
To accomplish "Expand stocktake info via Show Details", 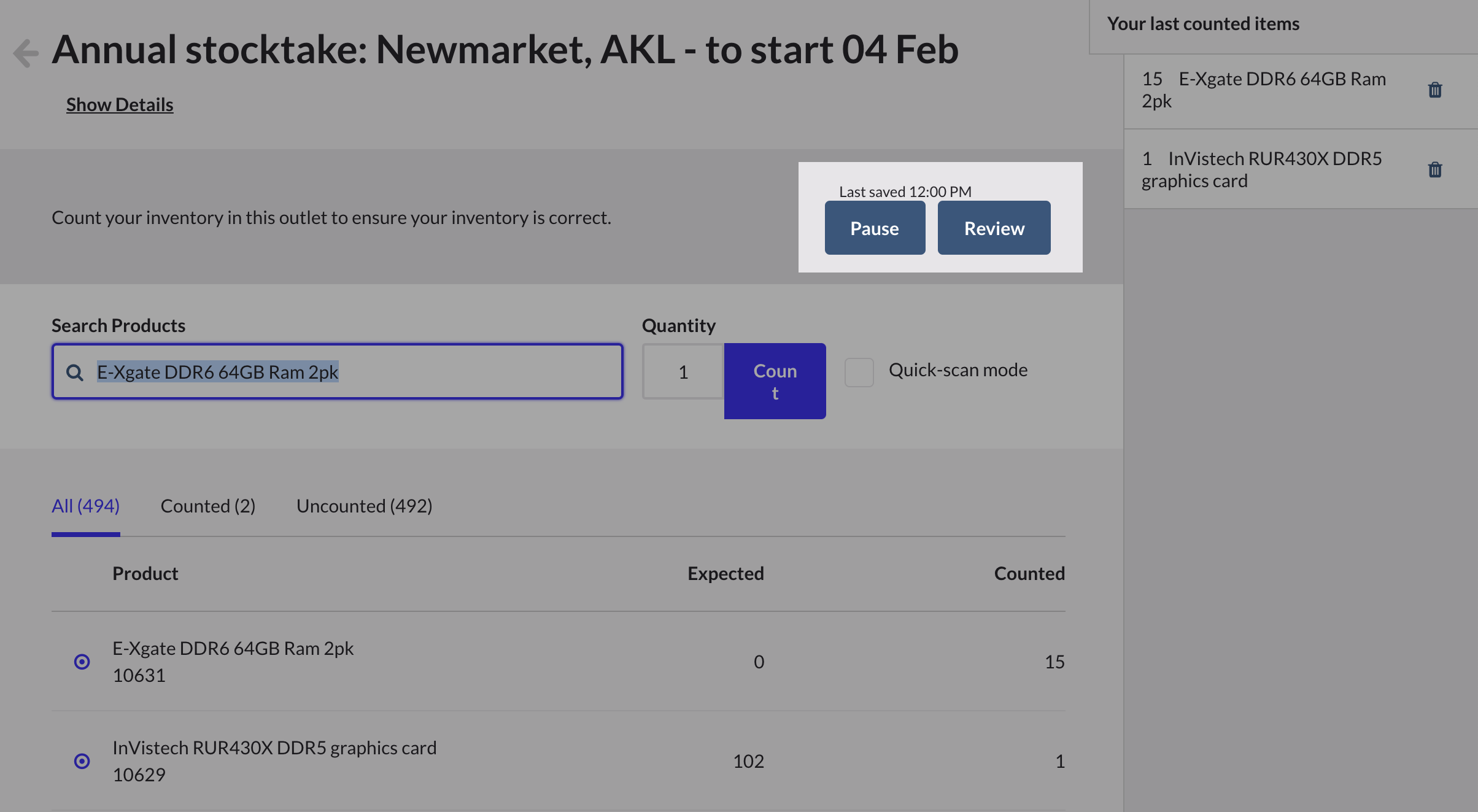I will click(120, 105).
